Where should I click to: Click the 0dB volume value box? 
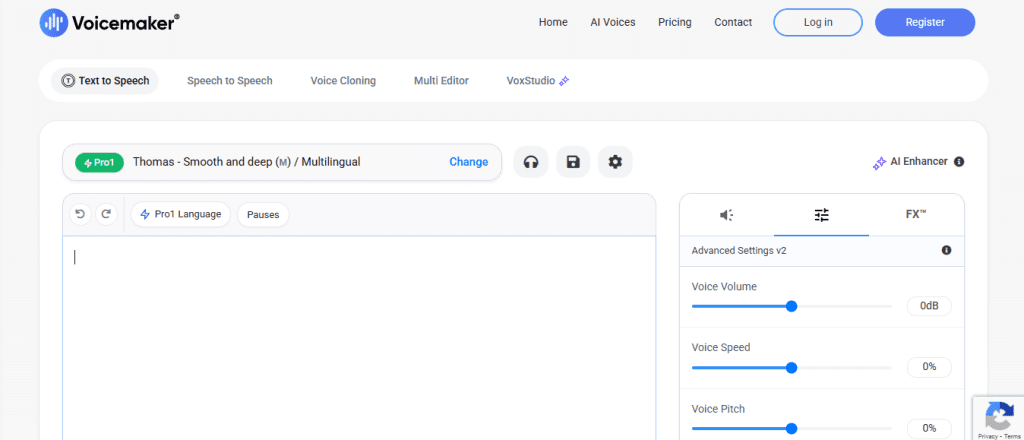click(929, 306)
